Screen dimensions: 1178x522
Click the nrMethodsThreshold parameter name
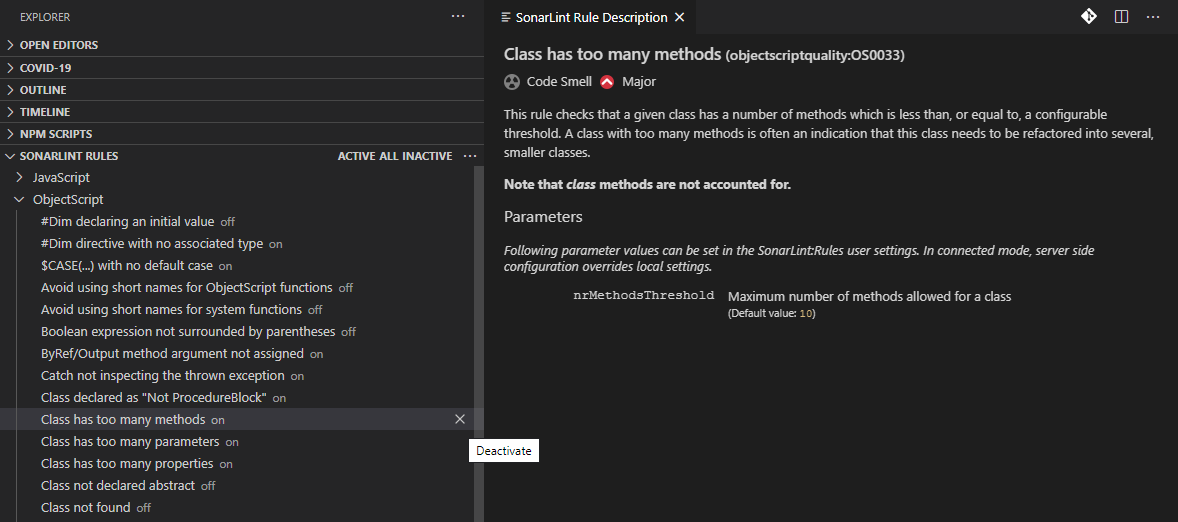pyautogui.click(x=644, y=295)
